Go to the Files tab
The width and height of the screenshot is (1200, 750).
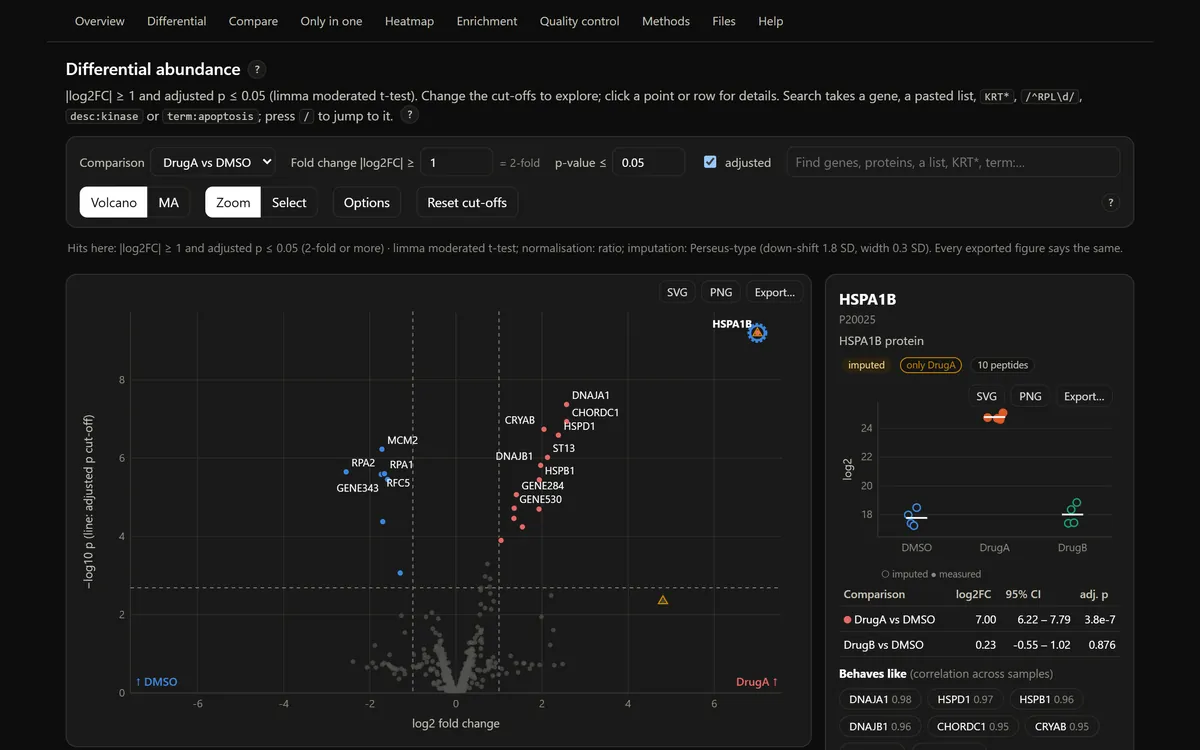pyautogui.click(x=724, y=21)
